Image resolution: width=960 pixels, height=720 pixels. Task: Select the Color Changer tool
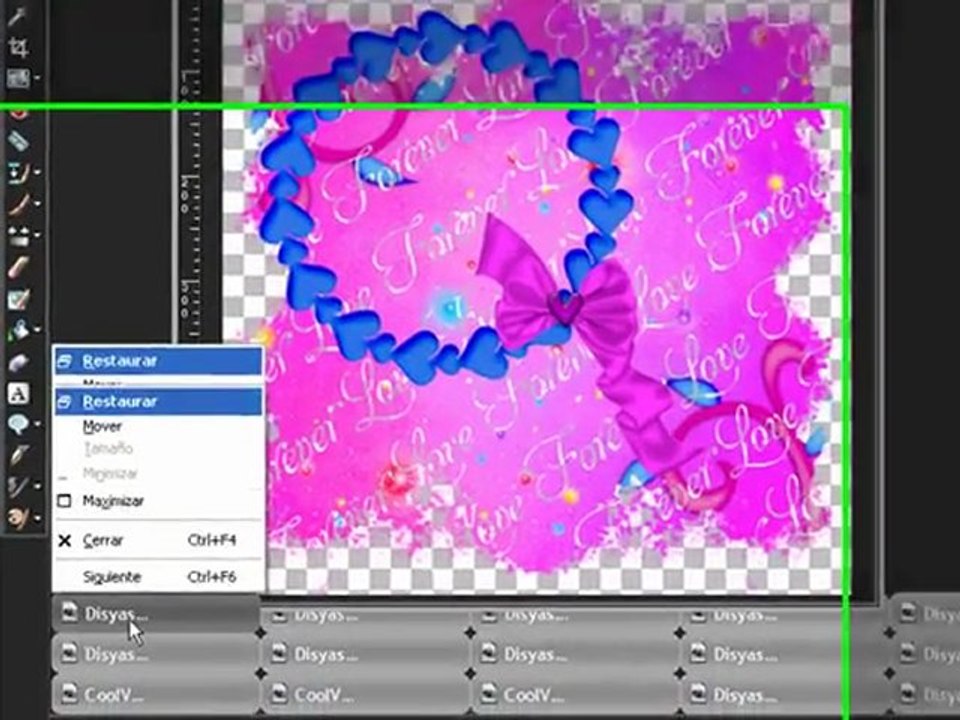[18, 362]
